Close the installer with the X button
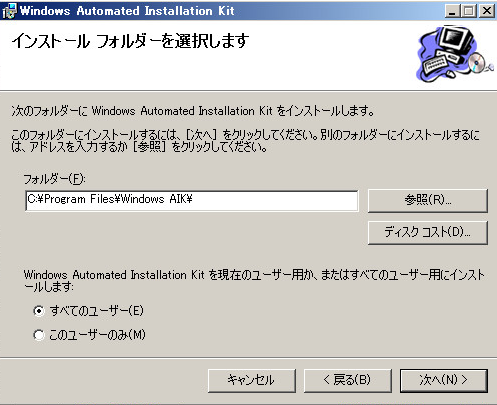Viewport: 497px width, 405px height. point(487,11)
